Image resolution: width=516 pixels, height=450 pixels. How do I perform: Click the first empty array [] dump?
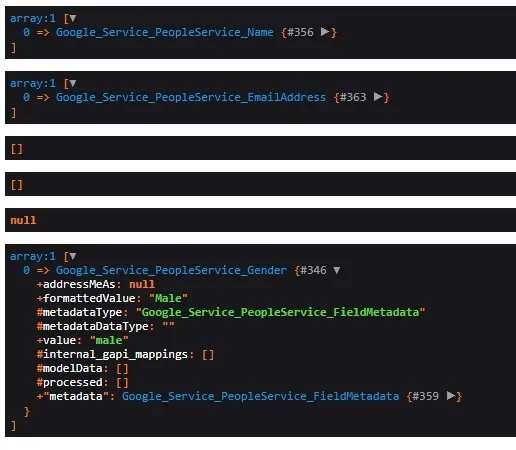pos(260,148)
